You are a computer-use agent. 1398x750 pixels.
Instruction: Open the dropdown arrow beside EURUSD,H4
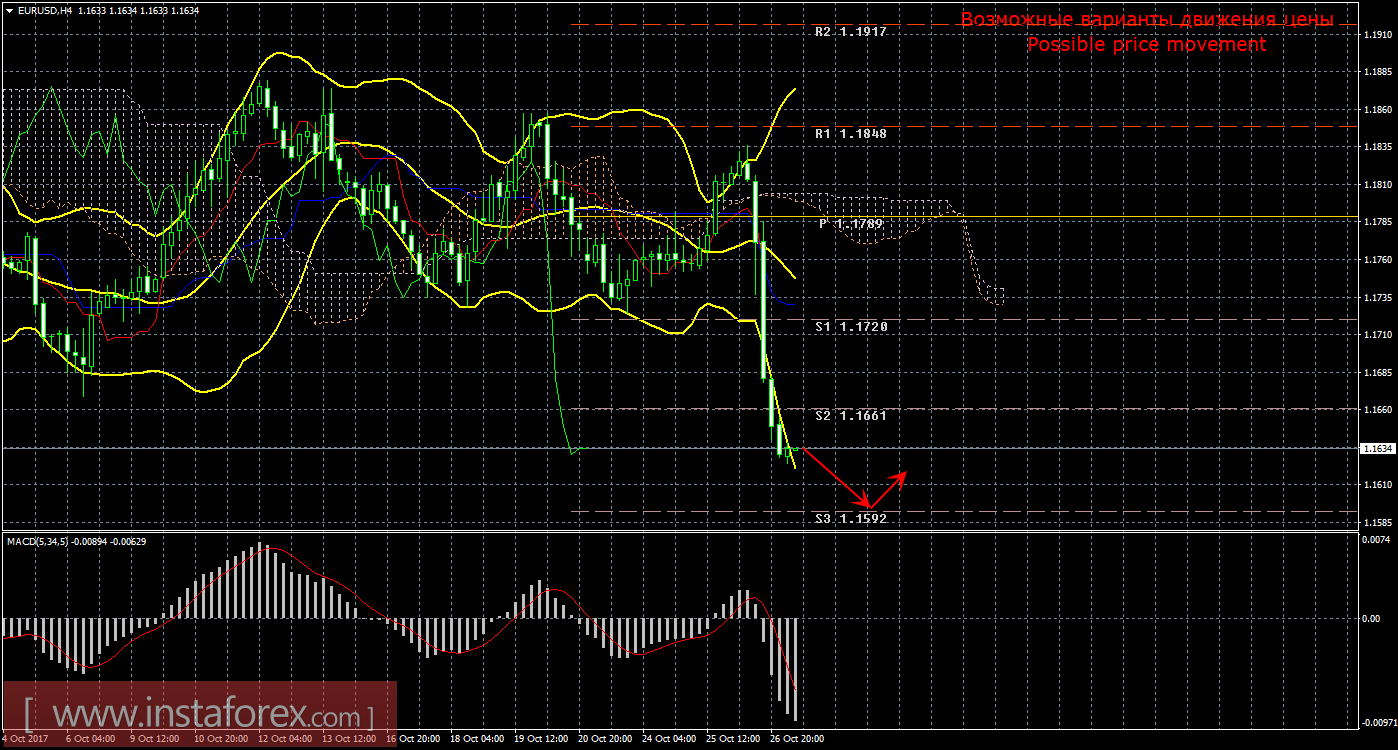[9, 10]
